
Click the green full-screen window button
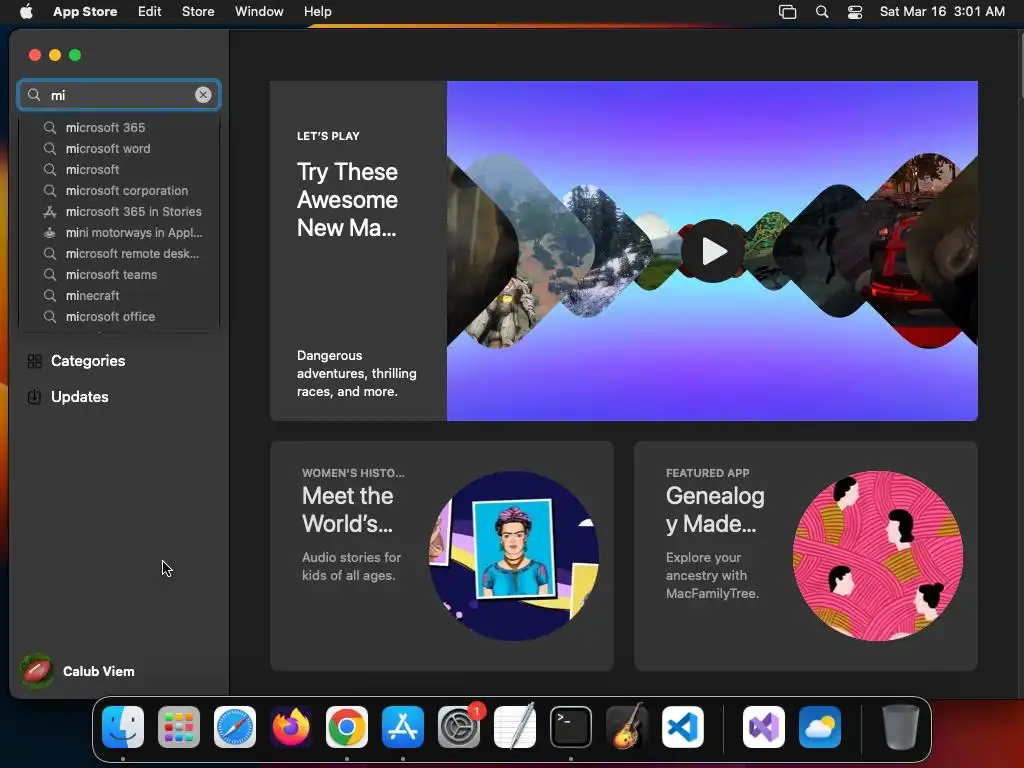(x=75, y=55)
